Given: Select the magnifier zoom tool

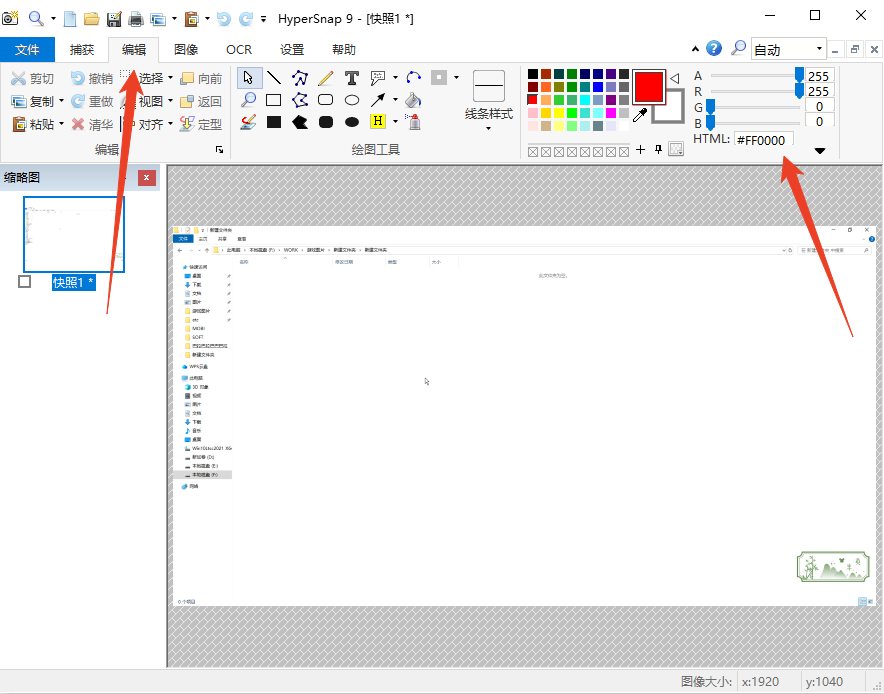Looking at the screenshot, I should pos(248,100).
